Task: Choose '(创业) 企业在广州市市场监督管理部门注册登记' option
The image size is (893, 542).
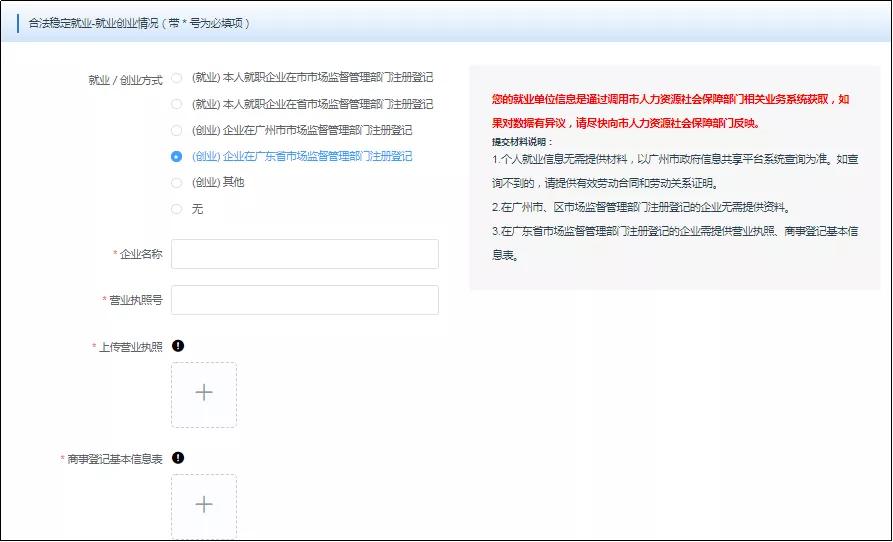Action: 177,130
